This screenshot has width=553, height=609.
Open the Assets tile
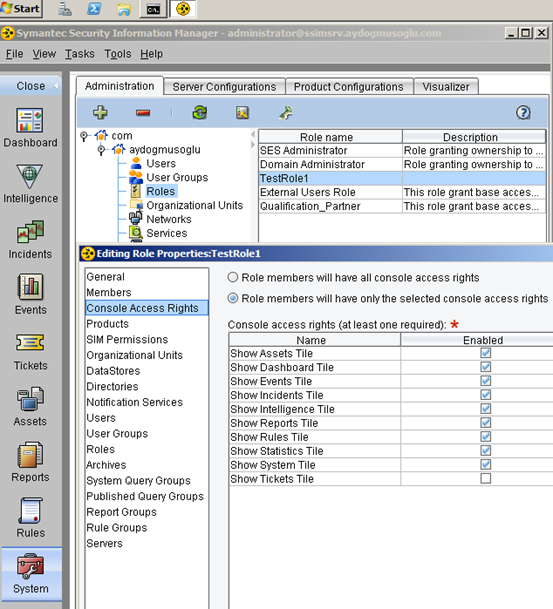(30, 407)
